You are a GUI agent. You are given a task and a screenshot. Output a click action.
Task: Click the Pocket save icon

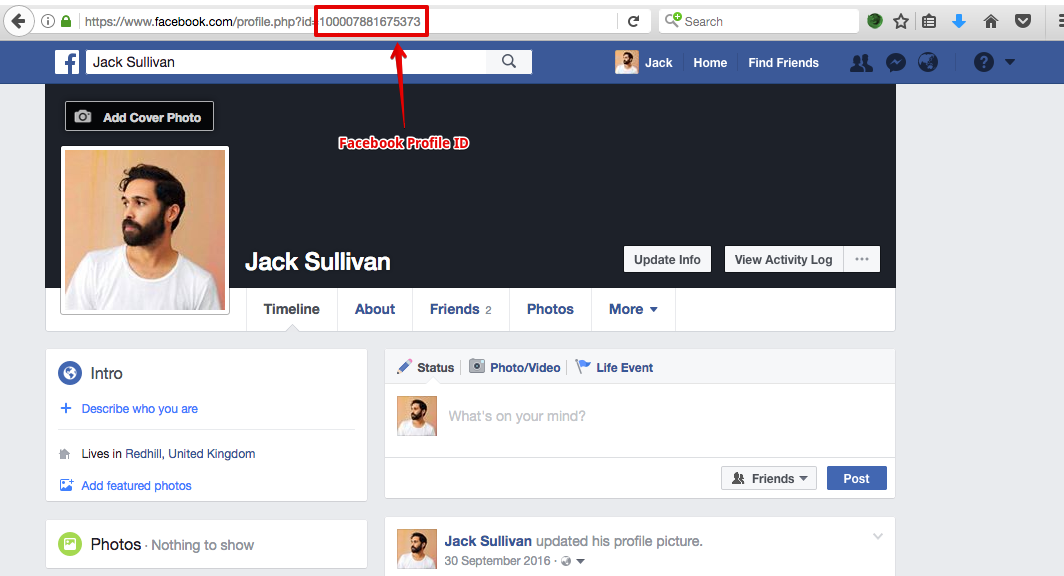(x=1023, y=21)
